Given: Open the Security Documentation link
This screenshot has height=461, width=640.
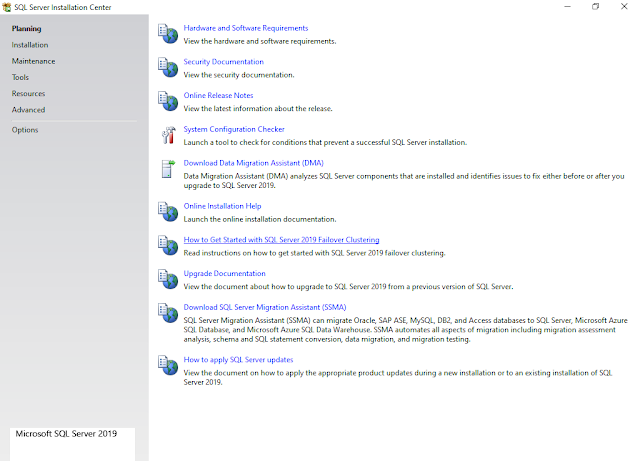Looking at the screenshot, I should (x=224, y=62).
